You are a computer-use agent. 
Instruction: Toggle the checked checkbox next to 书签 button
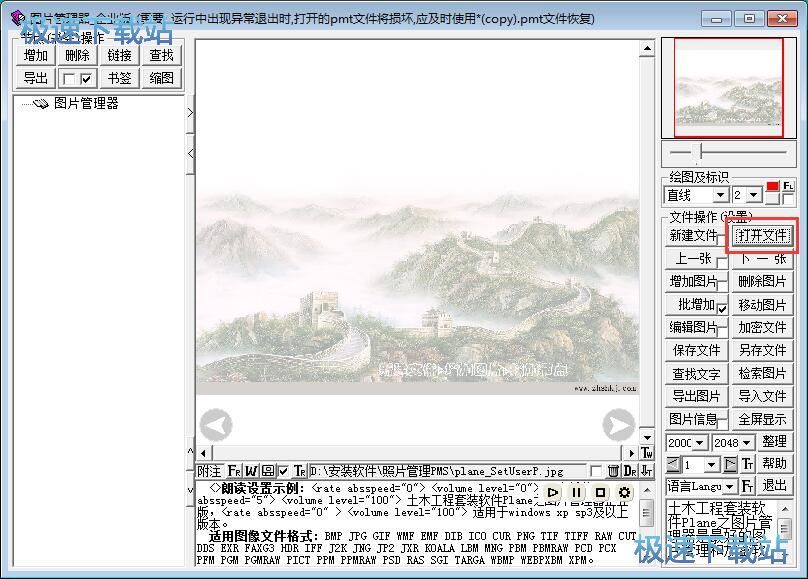click(x=86, y=78)
